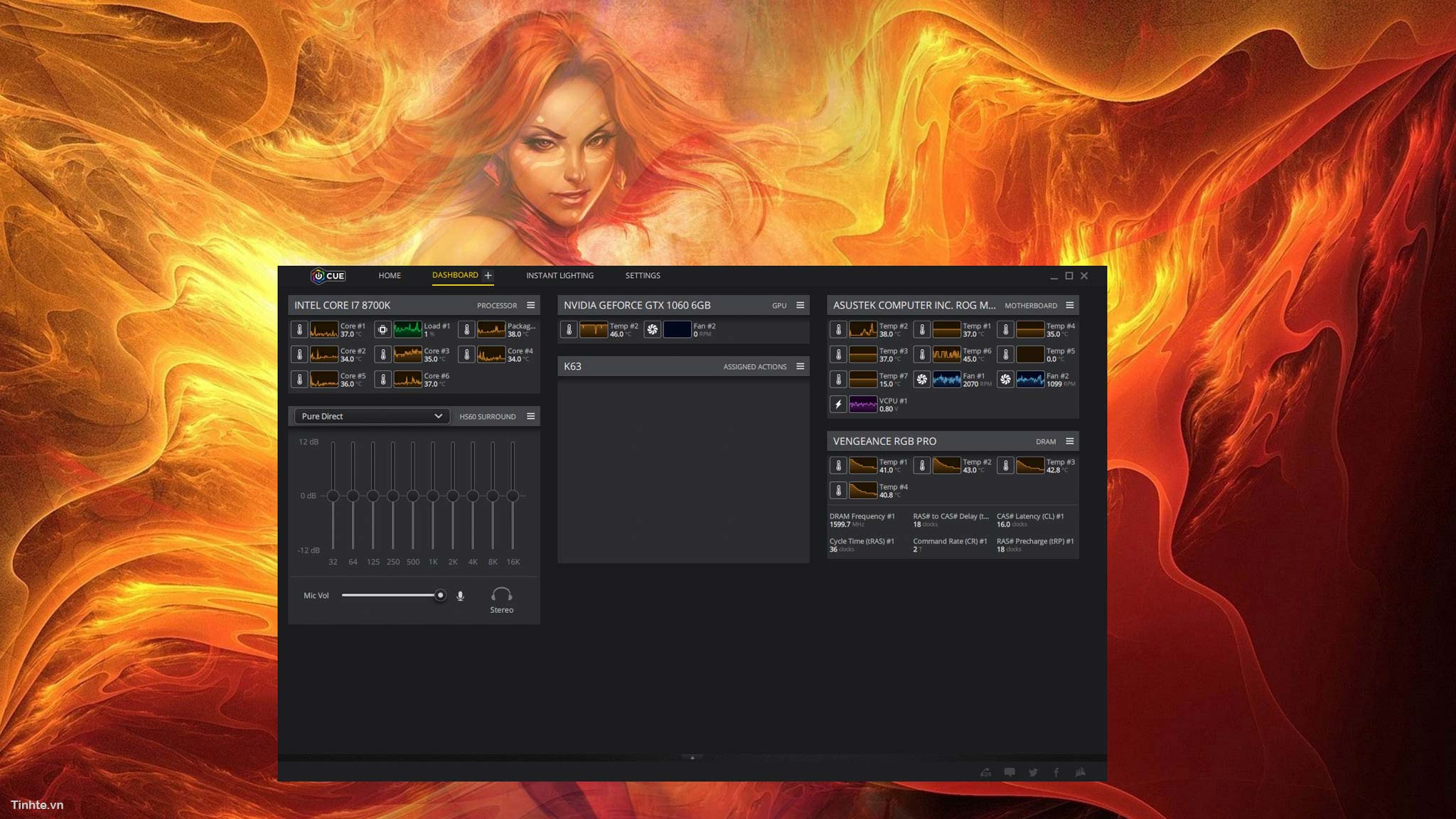Image resolution: width=1456 pixels, height=819 pixels.
Task: Click the motherboard Fan #1 fan icon
Action: [922, 380]
